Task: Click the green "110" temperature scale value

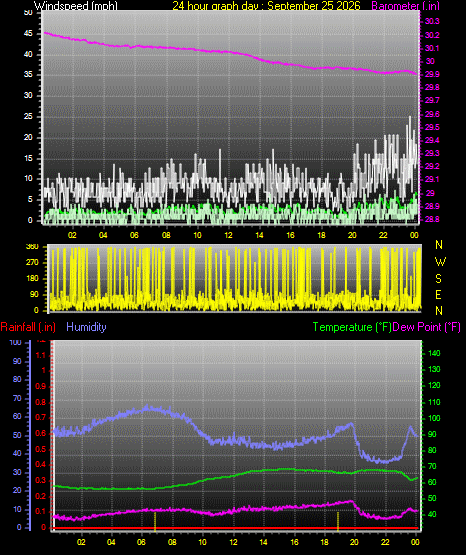Action: (x=434, y=402)
